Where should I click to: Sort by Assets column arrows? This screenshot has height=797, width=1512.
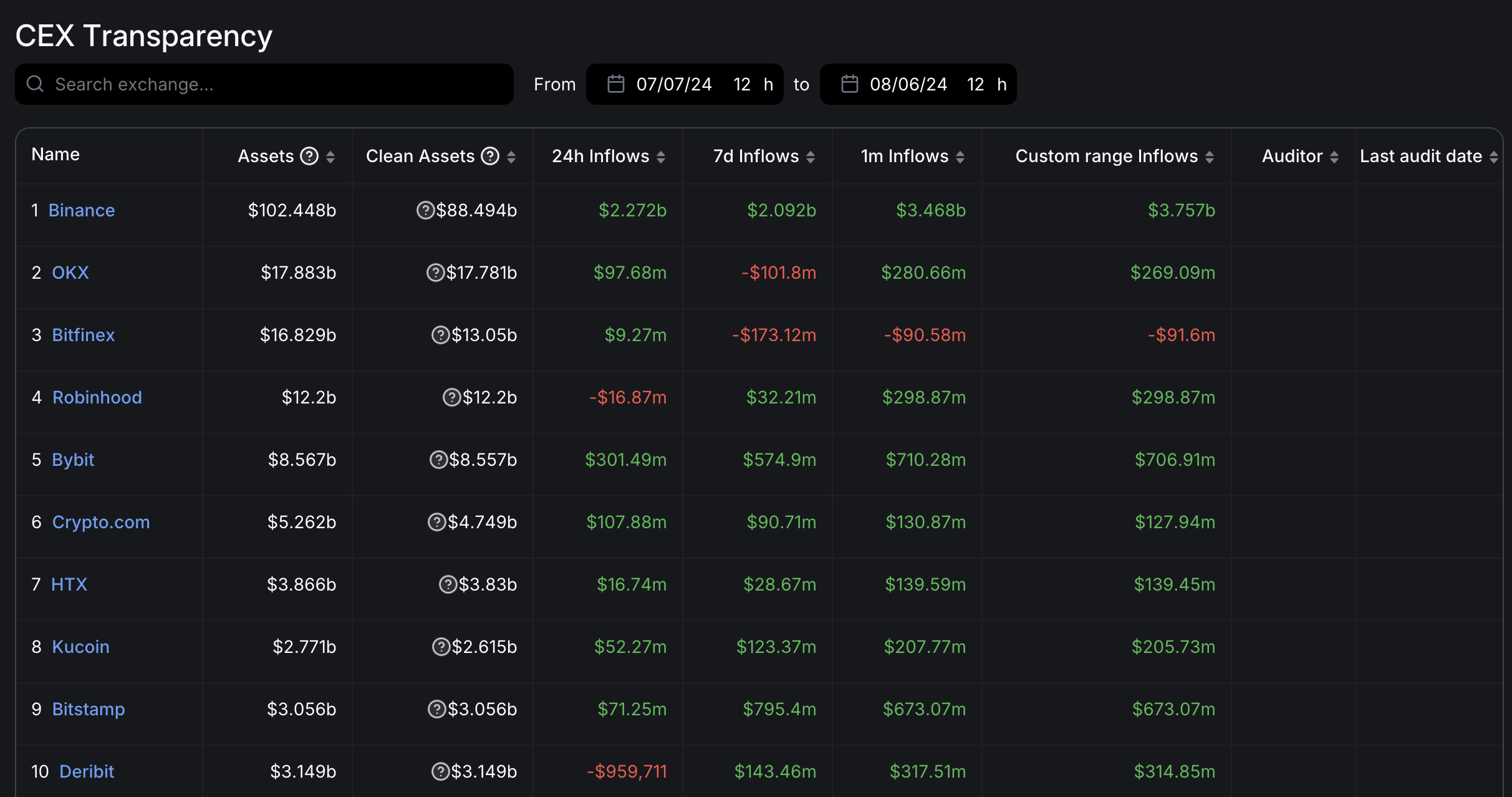click(330, 157)
